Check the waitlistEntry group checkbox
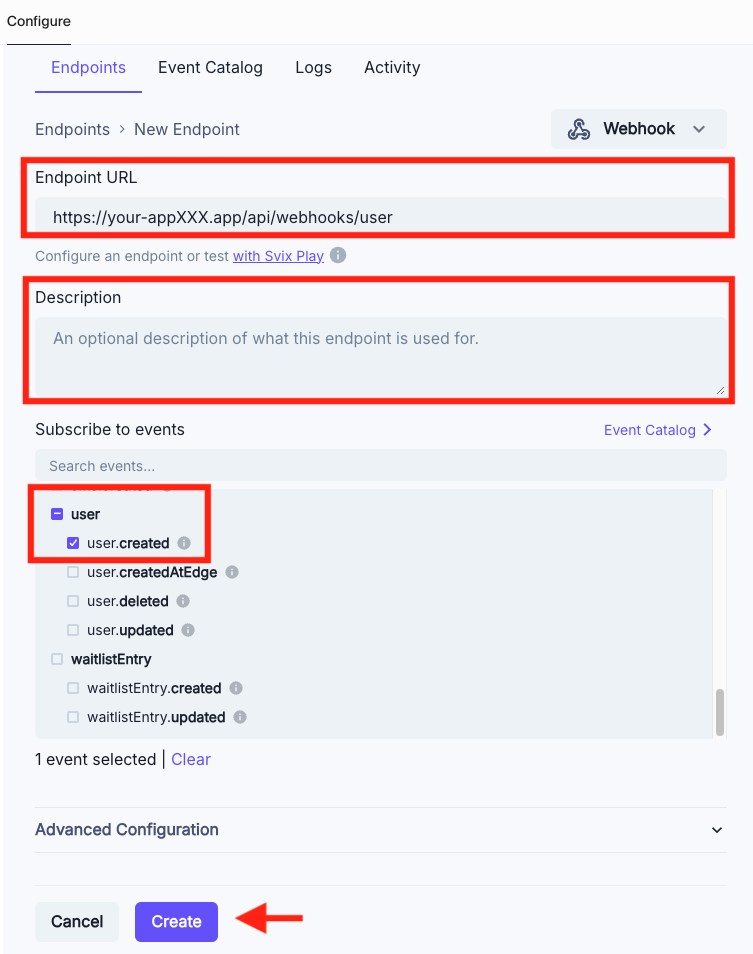The image size is (753, 954). point(56,659)
